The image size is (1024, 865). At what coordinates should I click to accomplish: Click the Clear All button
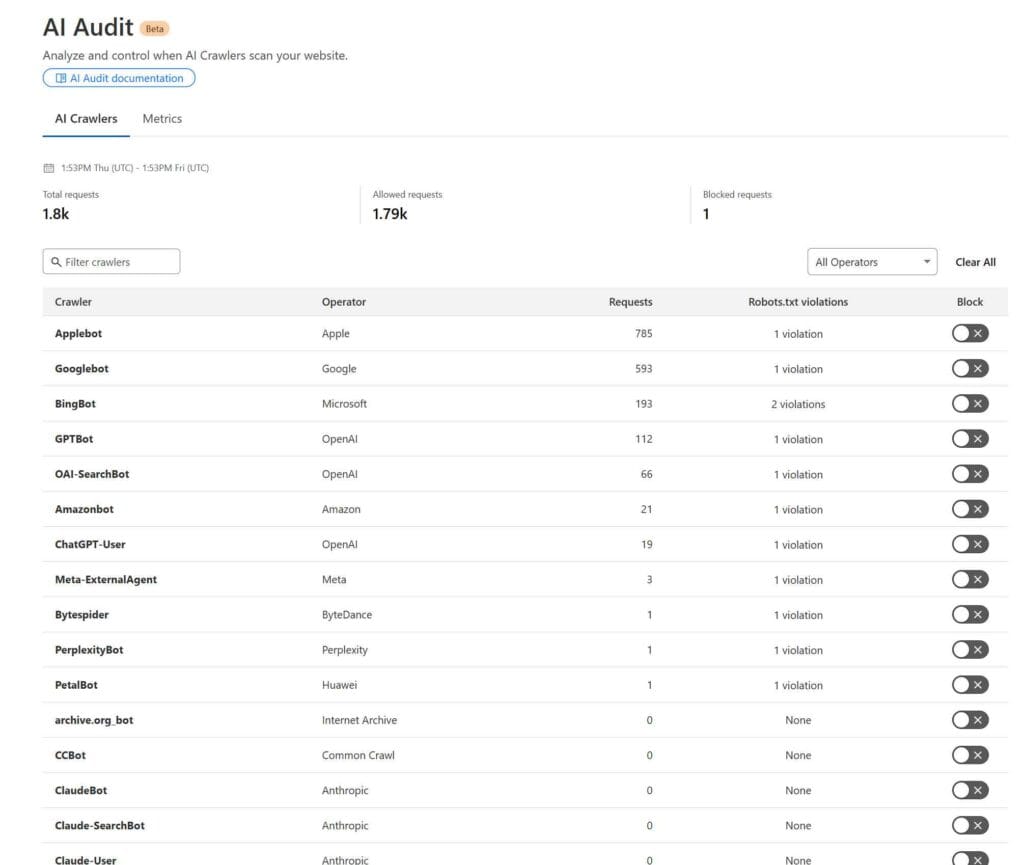[975, 262]
